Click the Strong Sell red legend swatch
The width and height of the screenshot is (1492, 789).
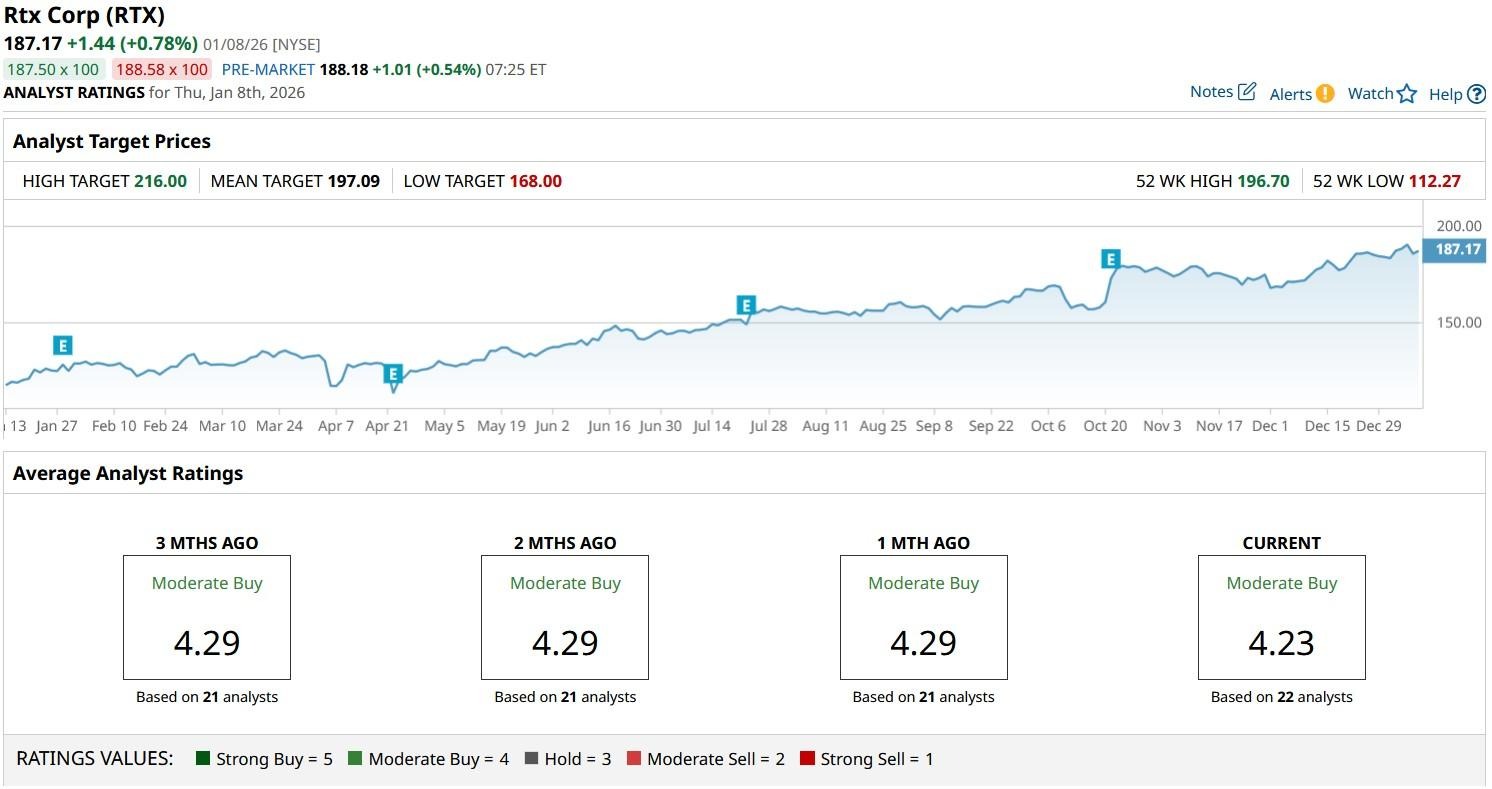[x=808, y=759]
